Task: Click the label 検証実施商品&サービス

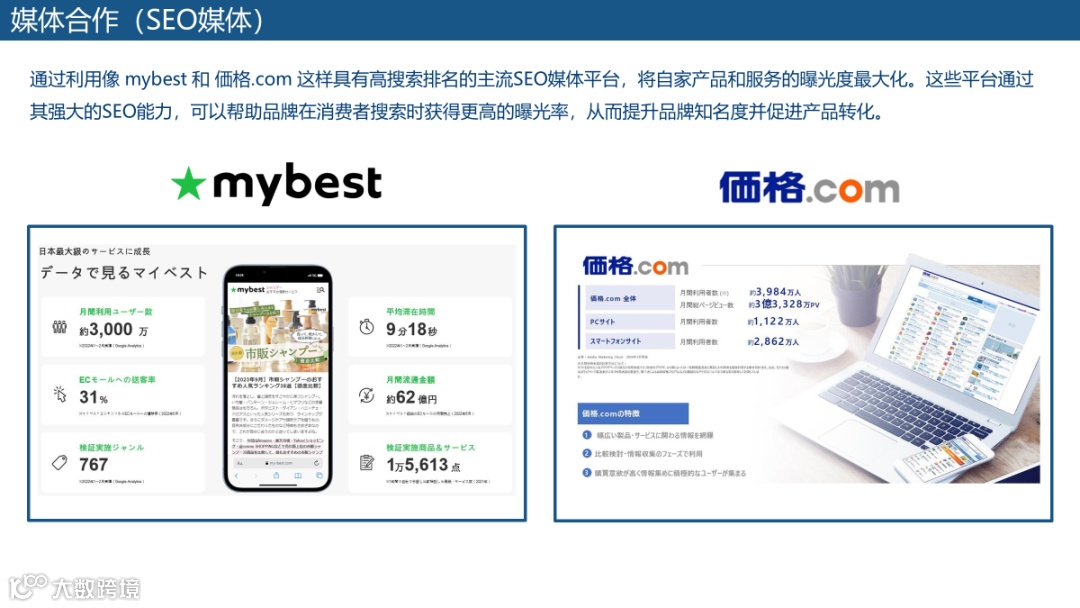Action: point(430,448)
